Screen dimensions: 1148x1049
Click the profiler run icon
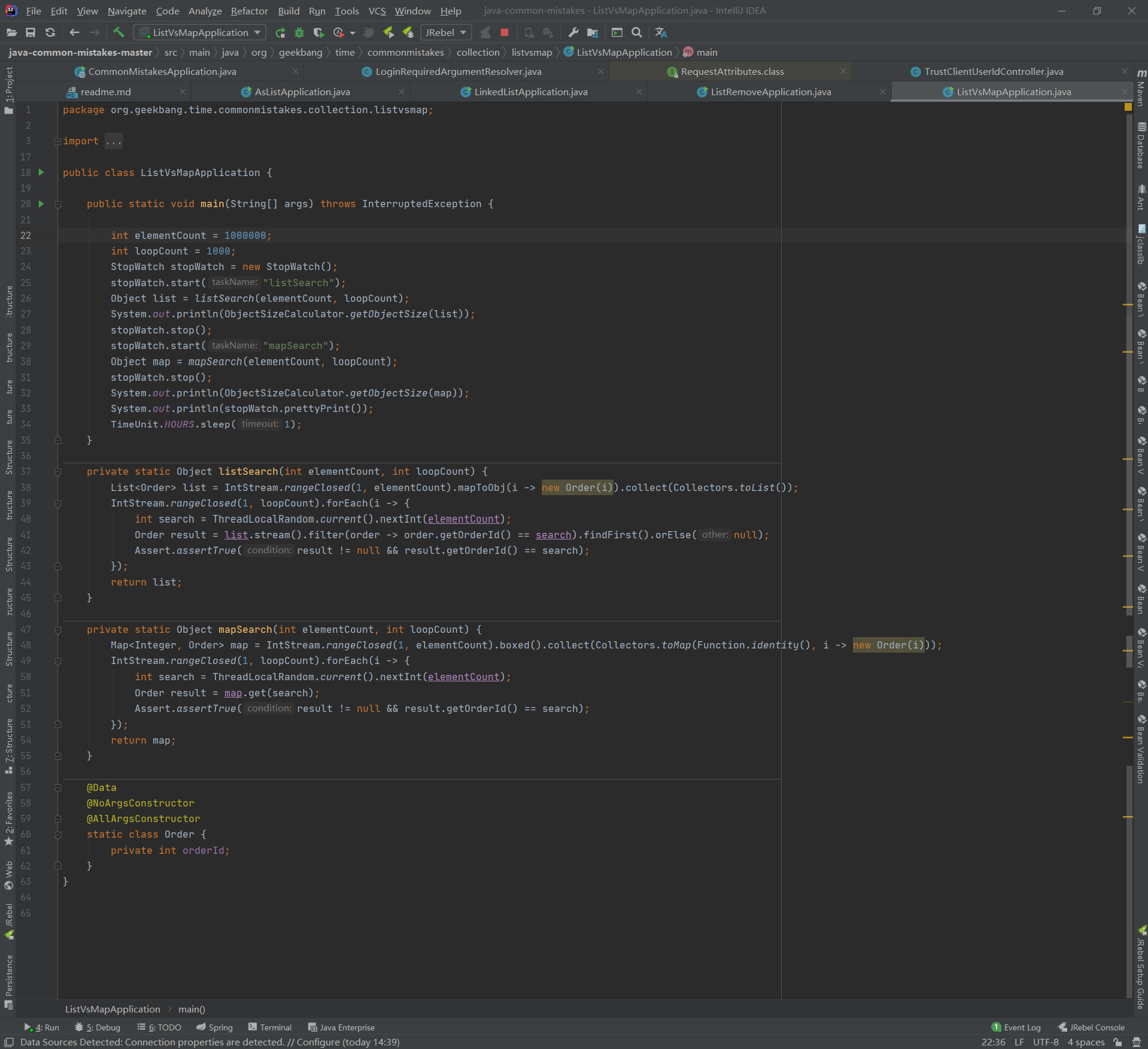tap(339, 33)
